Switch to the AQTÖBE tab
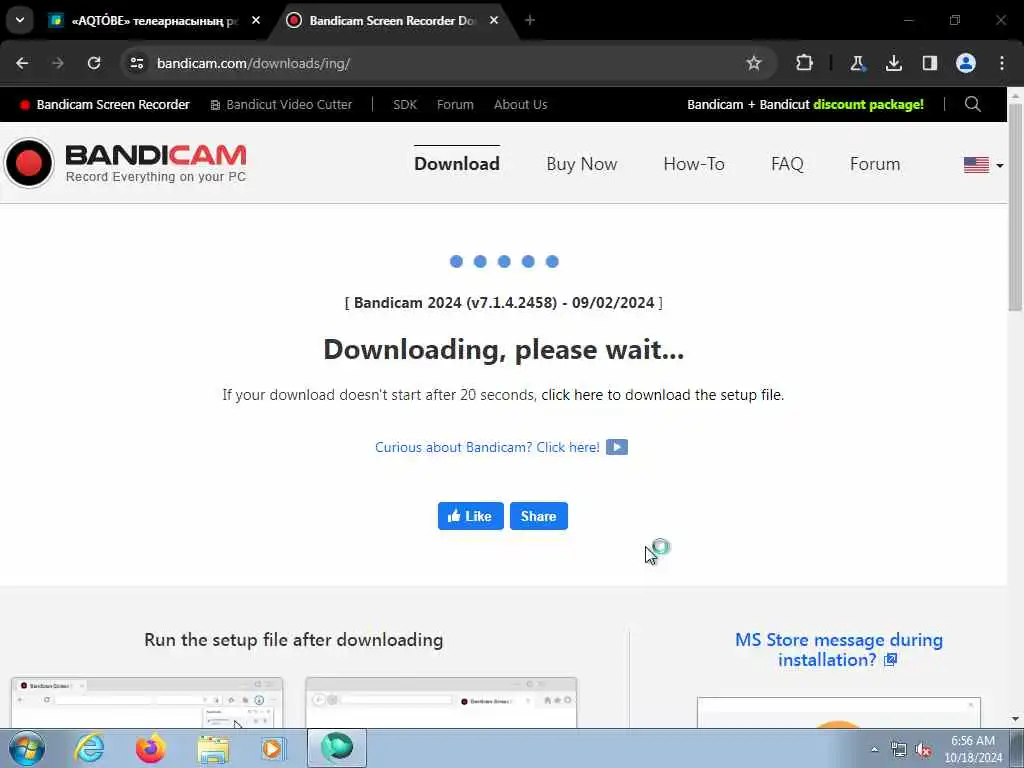The height and width of the screenshot is (768, 1024). click(154, 21)
